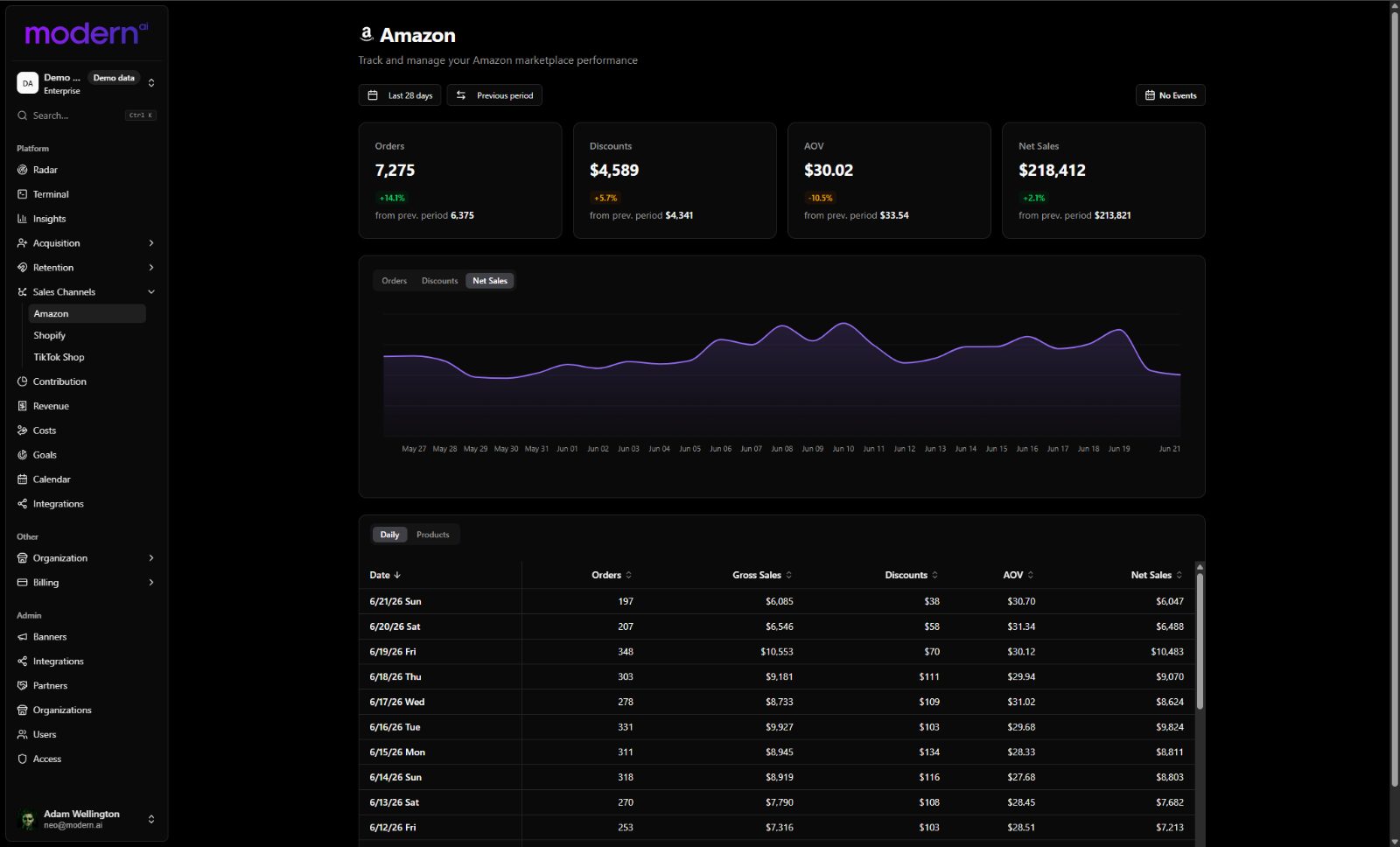1400x847 pixels.
Task: Switch chart to Discounts tab
Action: click(x=439, y=281)
